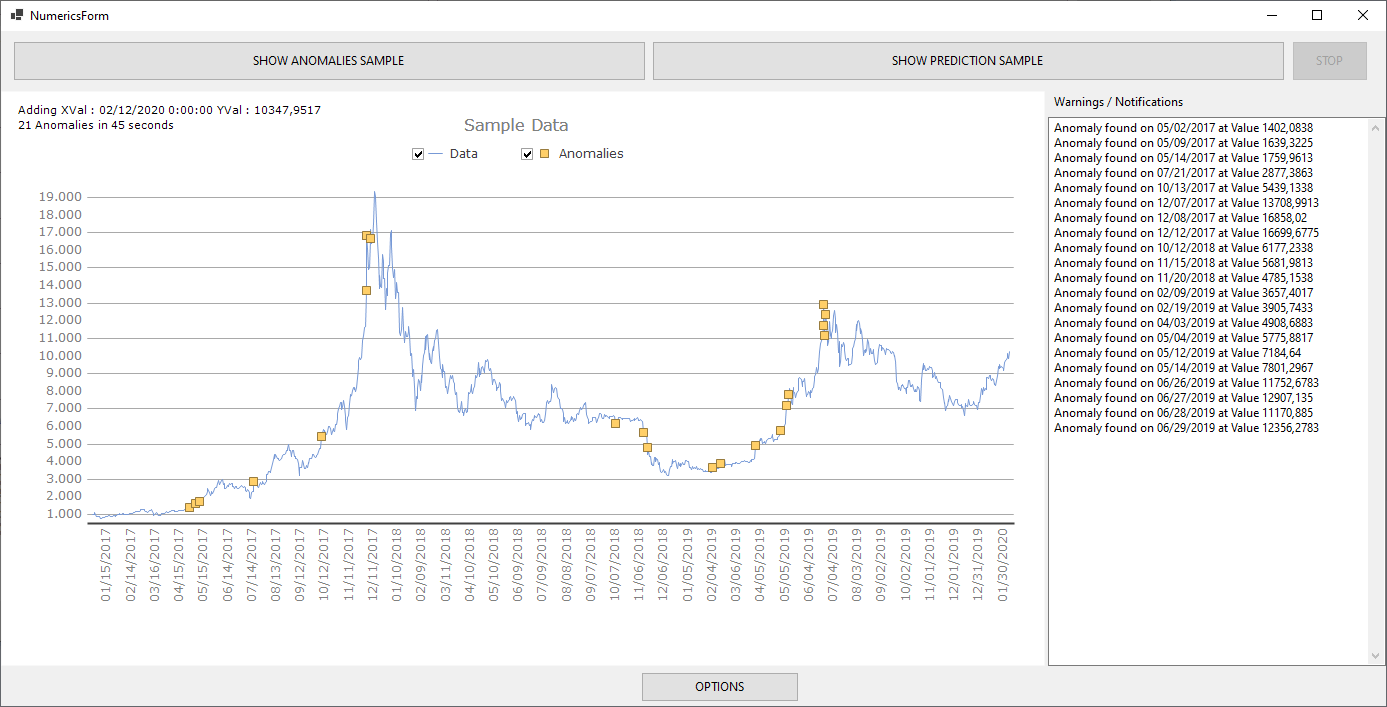Screen dimensions: 1387x707
Task: Minimize the NumericsForm window
Action: pos(1272,15)
